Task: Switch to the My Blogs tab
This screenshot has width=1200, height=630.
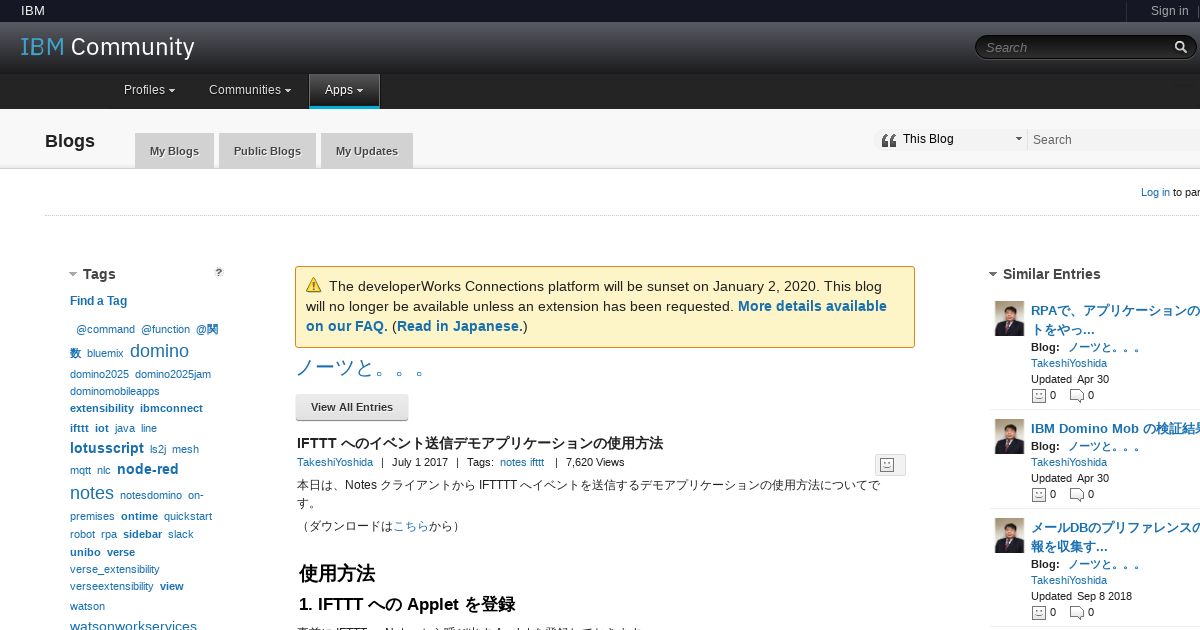Action: pyautogui.click(x=174, y=151)
